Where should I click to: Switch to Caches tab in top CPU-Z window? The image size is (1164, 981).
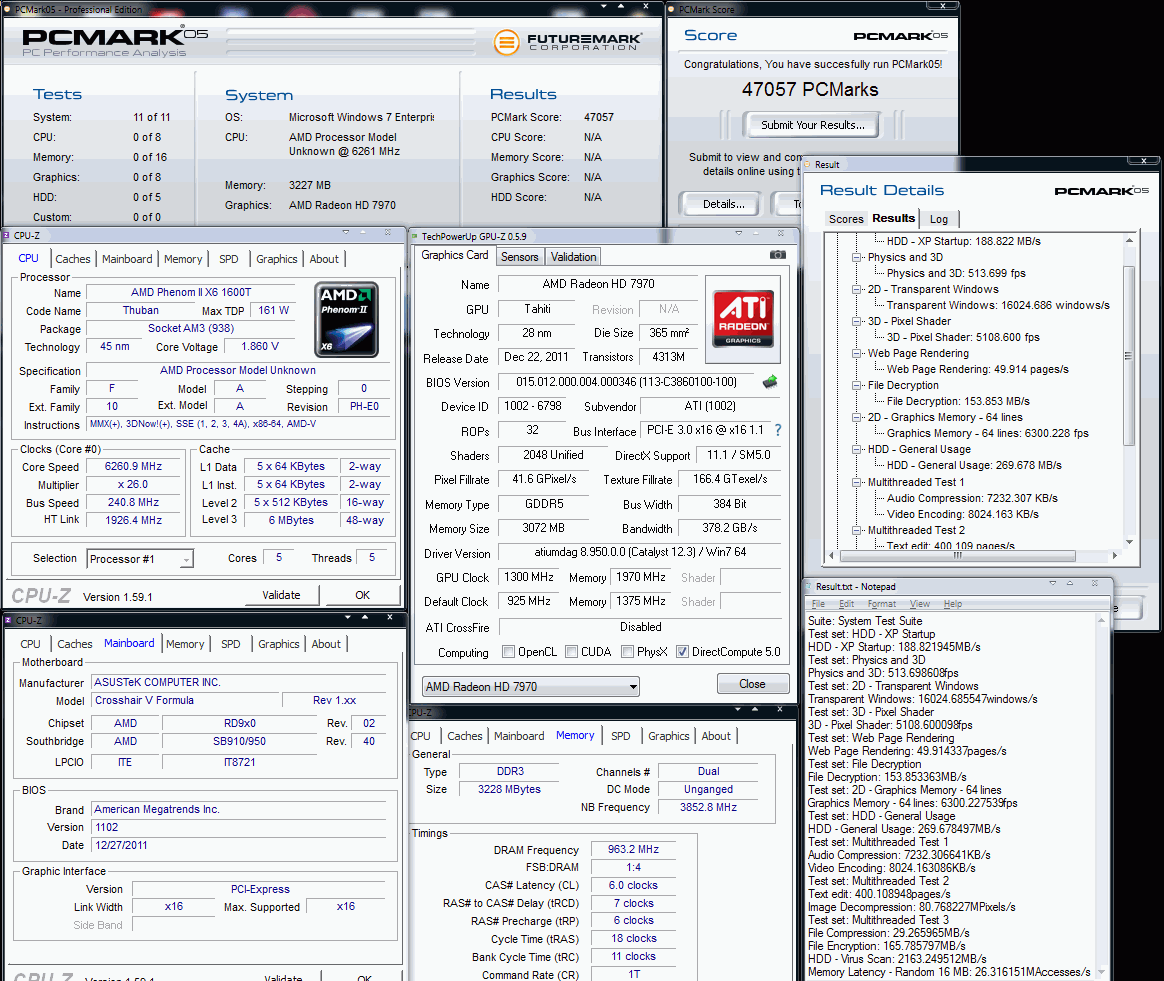point(73,259)
